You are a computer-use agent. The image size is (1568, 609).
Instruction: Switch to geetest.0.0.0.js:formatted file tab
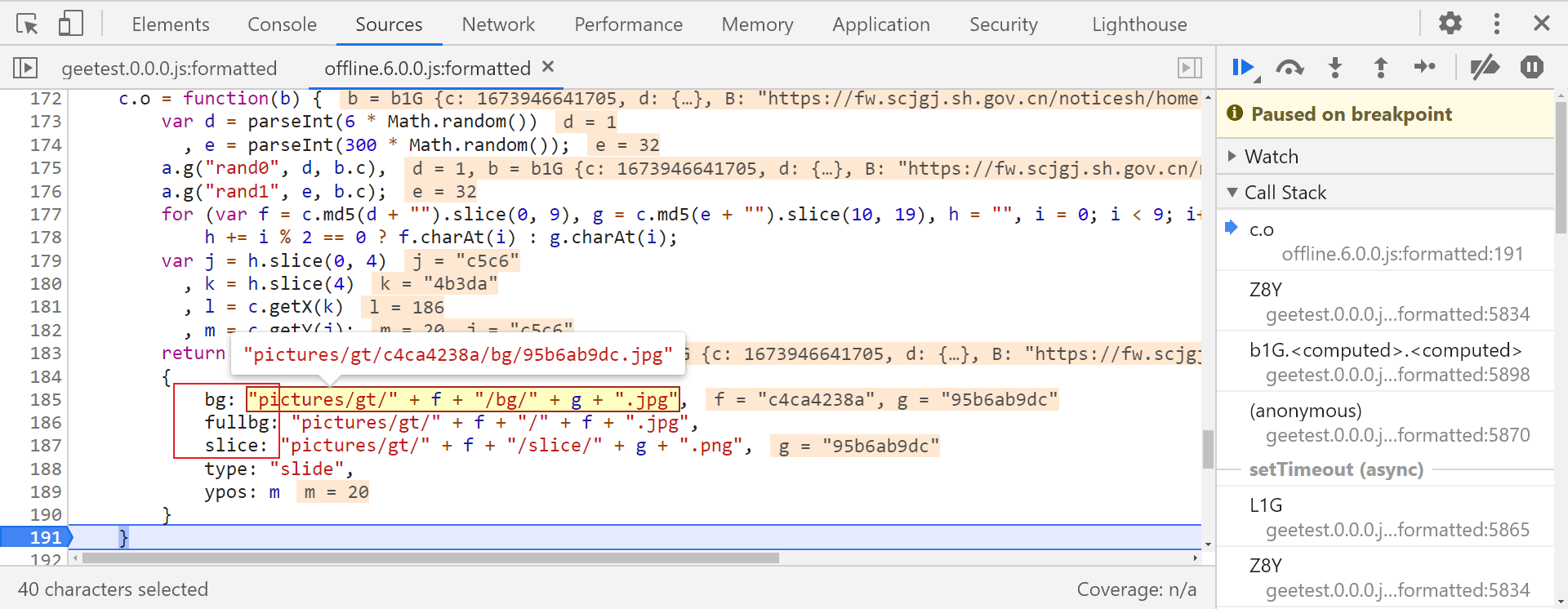click(169, 69)
